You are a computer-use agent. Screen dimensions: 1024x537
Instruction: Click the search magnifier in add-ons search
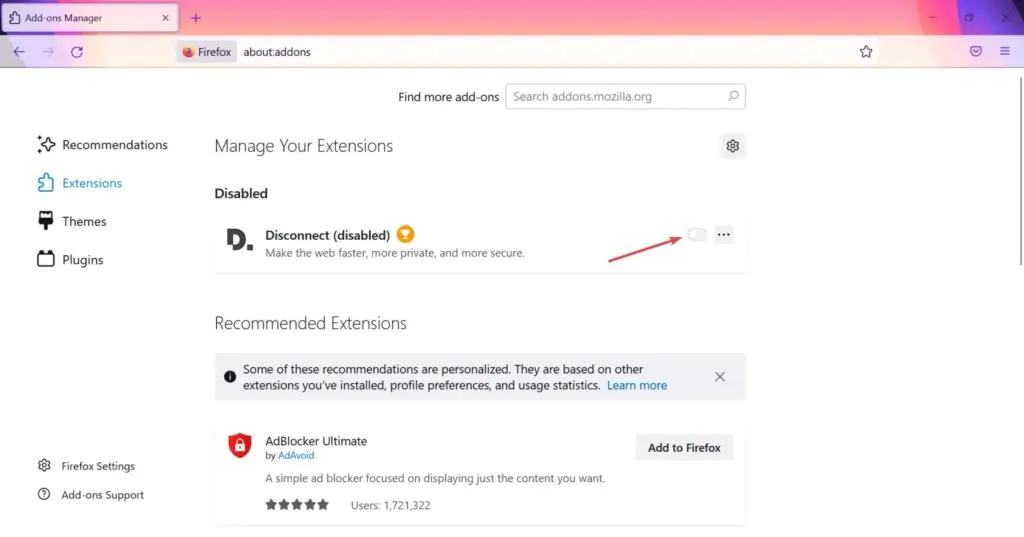(733, 96)
